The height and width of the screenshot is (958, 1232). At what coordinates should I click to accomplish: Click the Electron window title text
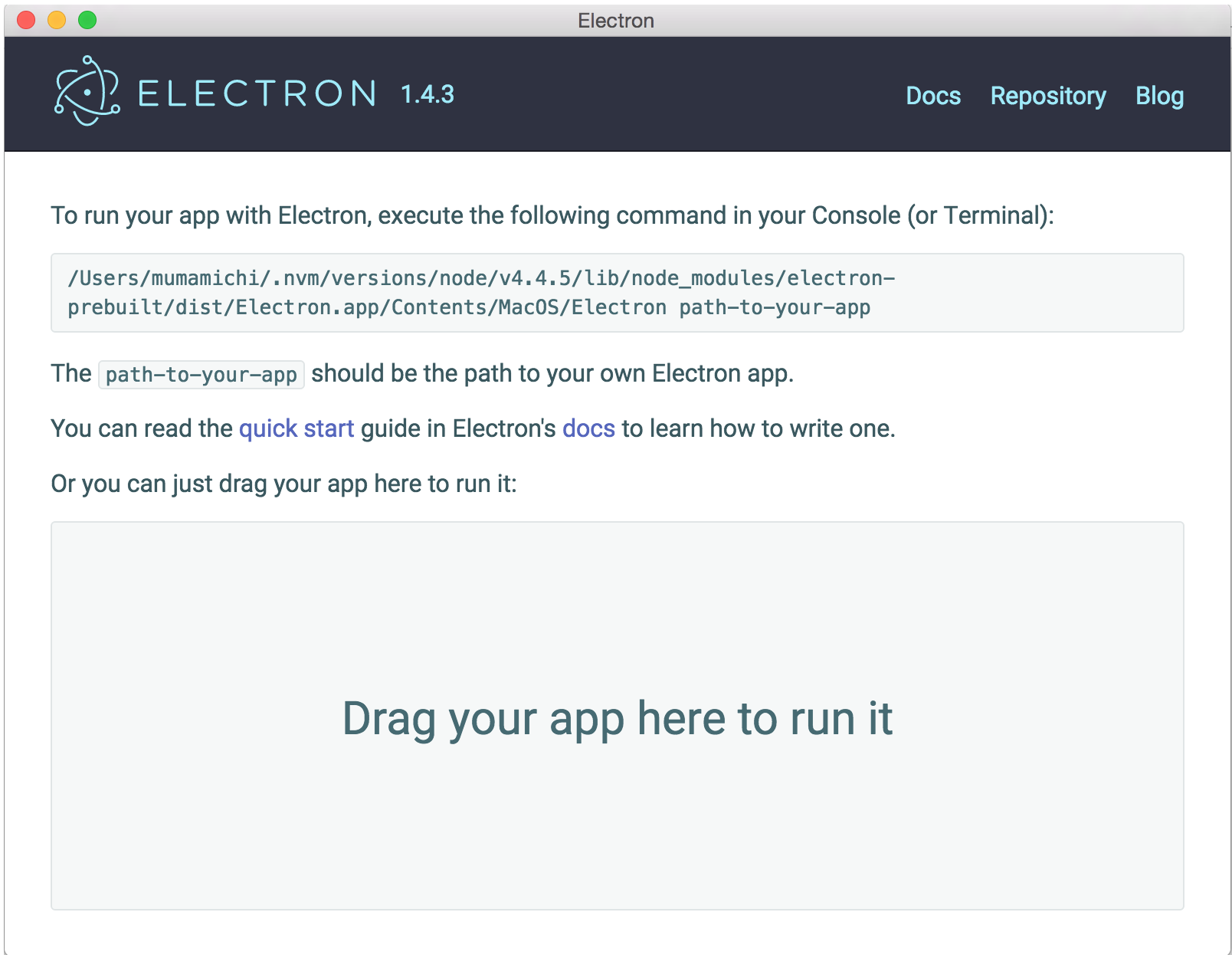pyautogui.click(x=616, y=21)
